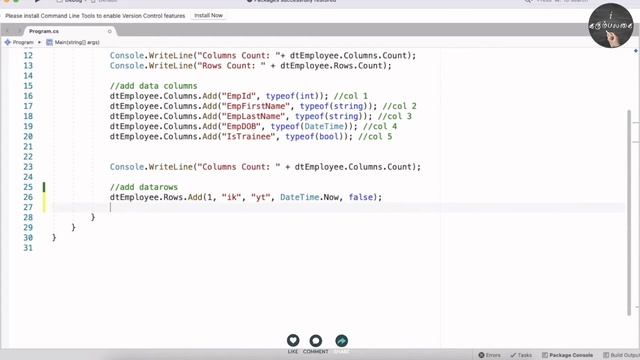This screenshot has width=640, height=360.
Task: Click the Program class icon in breadcrumb
Action: tap(7, 42)
